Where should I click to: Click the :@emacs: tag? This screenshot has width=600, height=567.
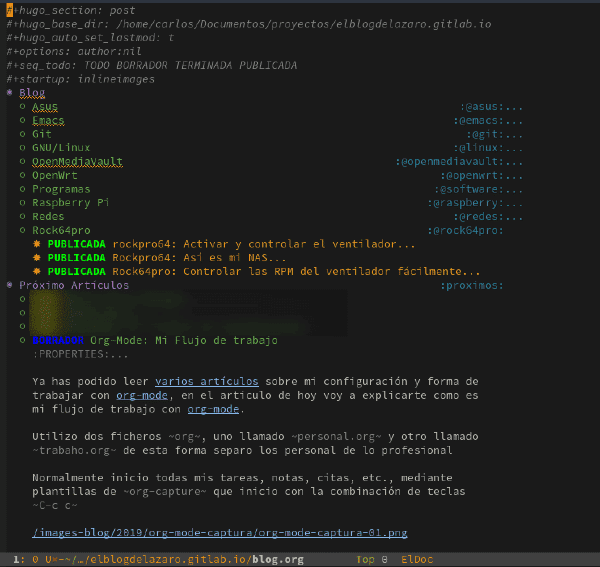(x=478, y=121)
